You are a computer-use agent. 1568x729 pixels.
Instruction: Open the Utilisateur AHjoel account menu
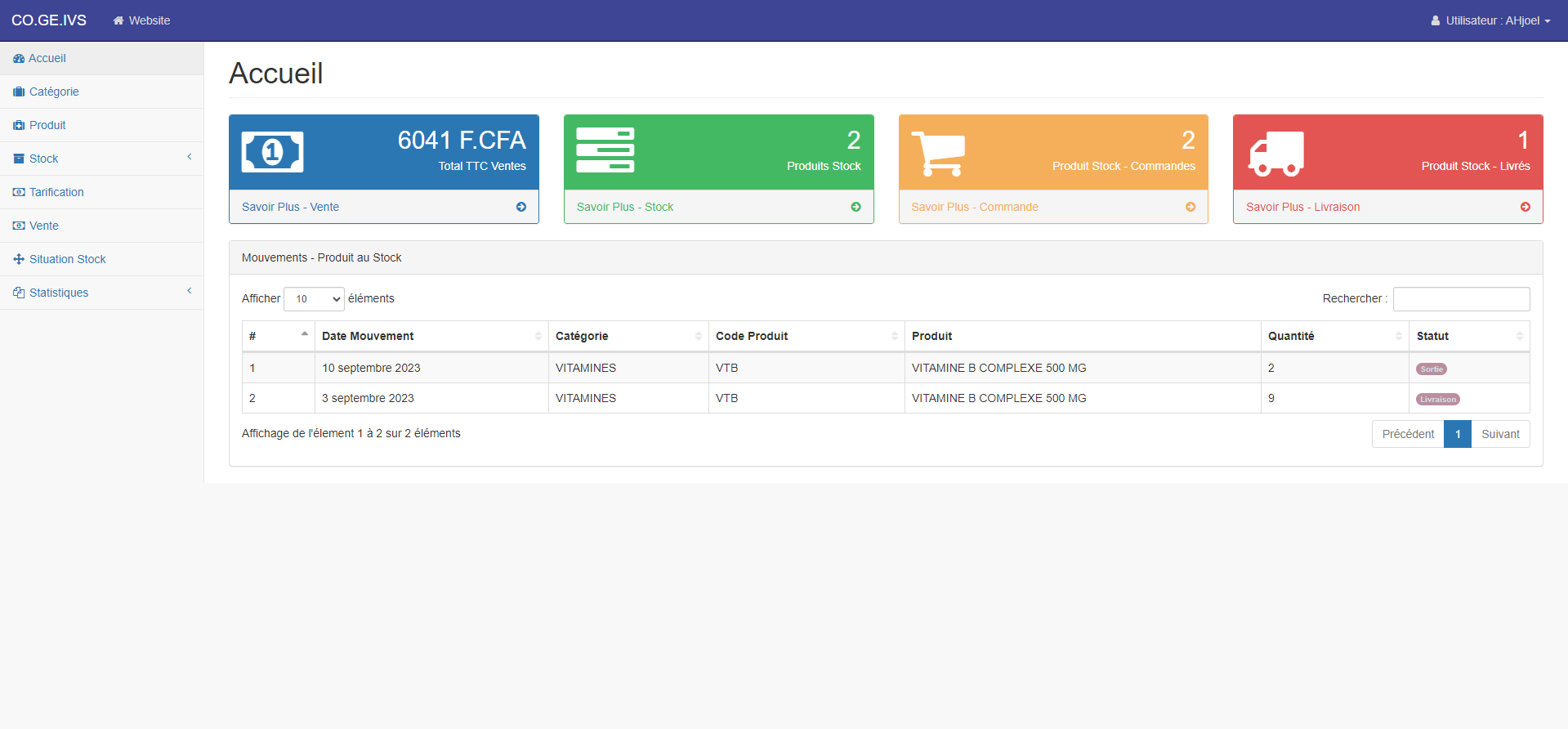1490,20
